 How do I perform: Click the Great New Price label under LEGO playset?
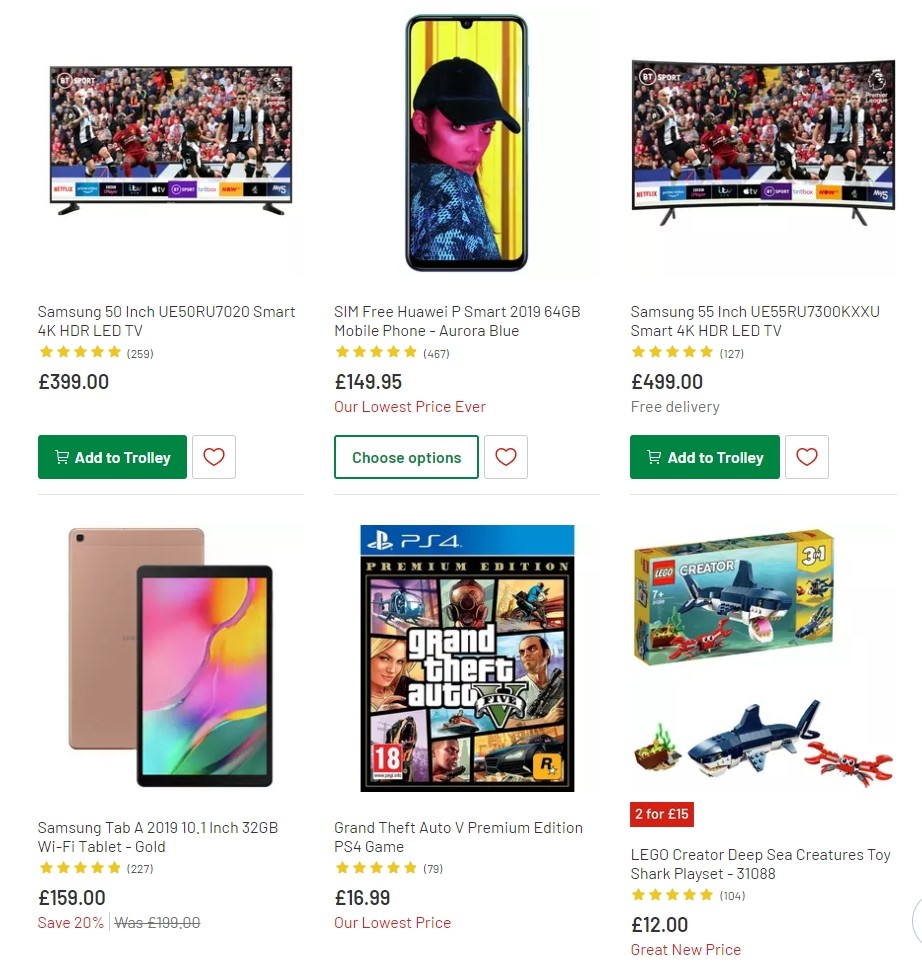(x=685, y=949)
